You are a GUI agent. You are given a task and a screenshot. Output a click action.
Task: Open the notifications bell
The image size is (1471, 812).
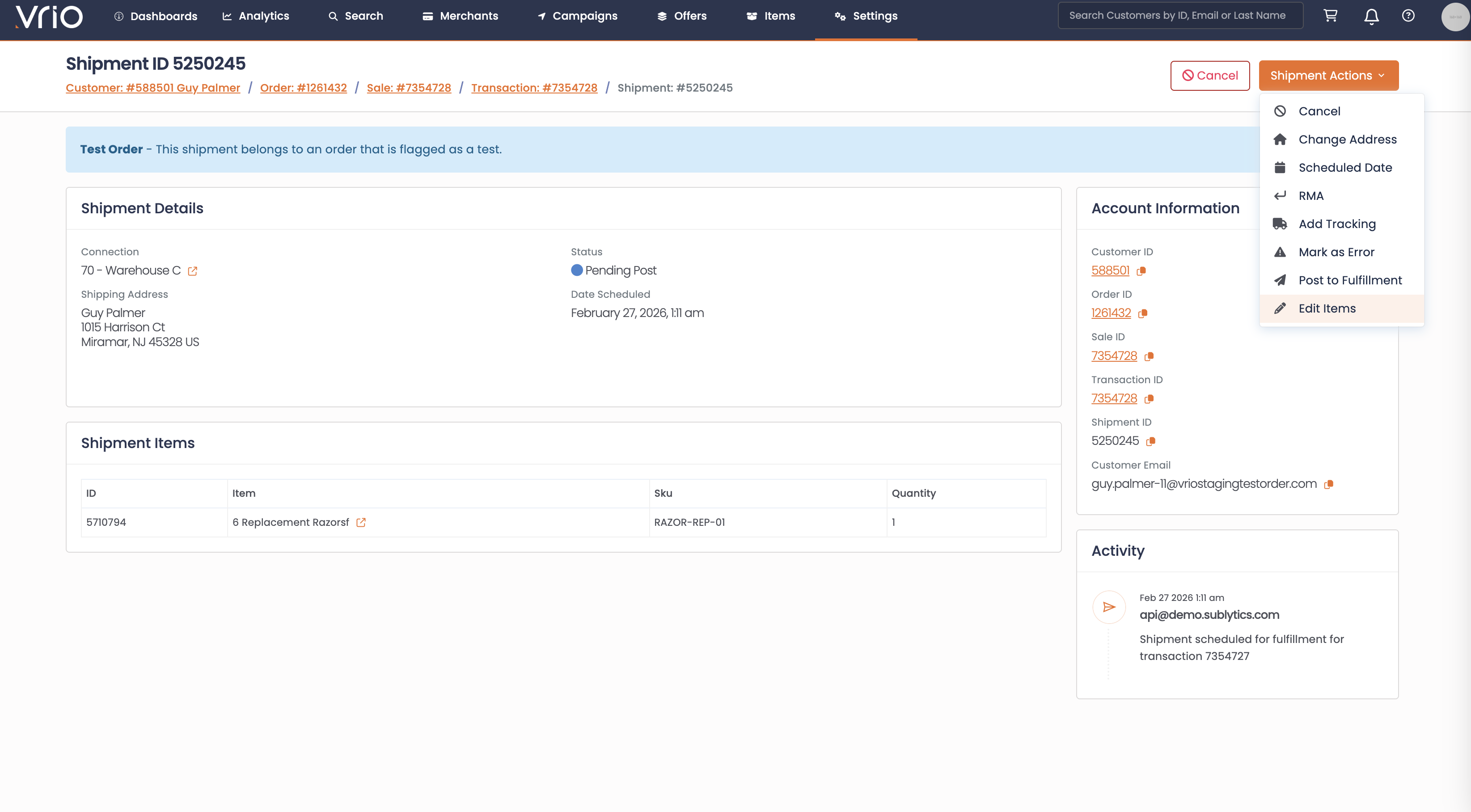point(1371,16)
